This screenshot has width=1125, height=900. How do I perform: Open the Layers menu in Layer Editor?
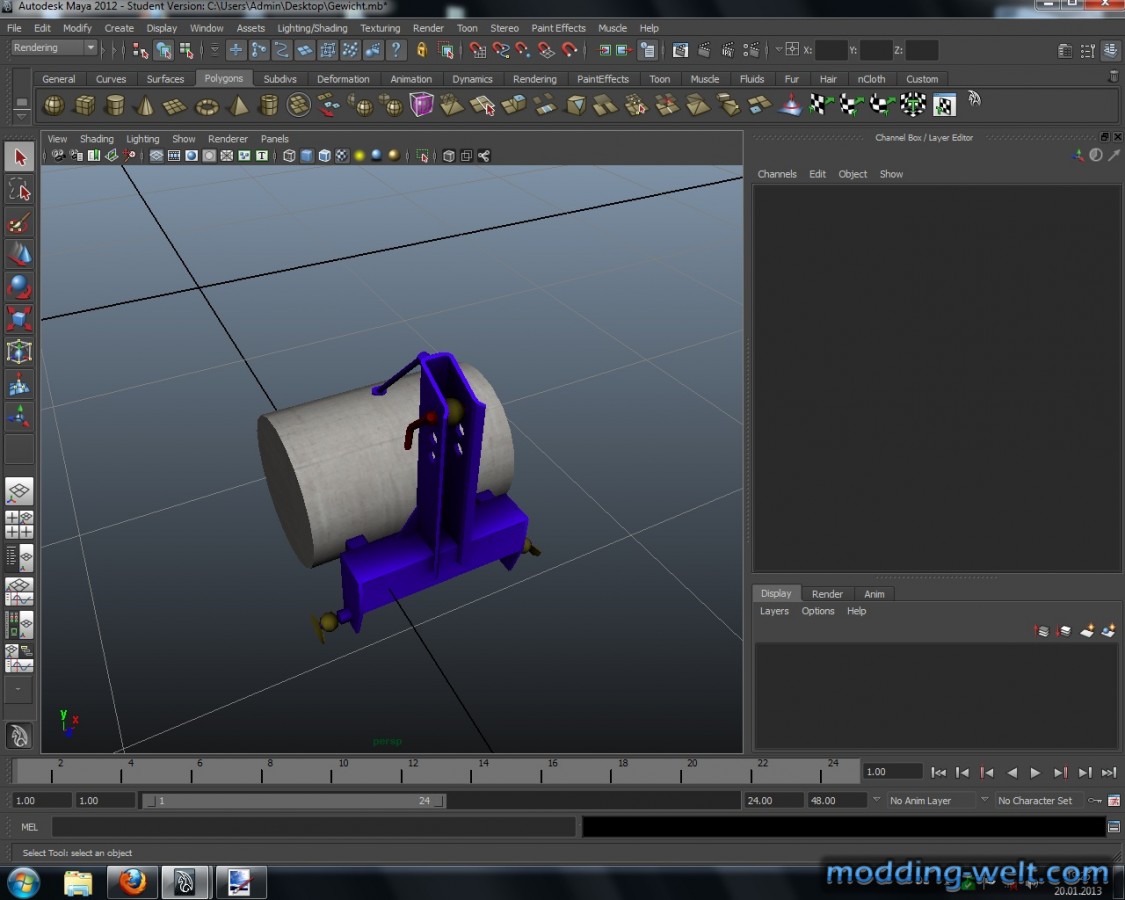(x=774, y=611)
